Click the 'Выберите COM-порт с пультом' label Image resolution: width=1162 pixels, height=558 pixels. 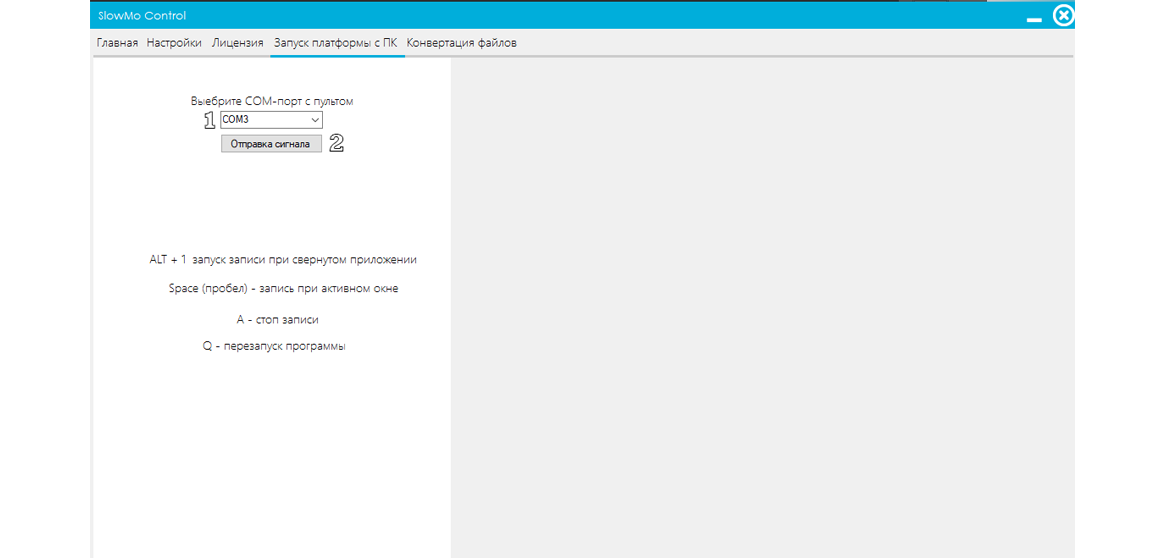pos(272,102)
